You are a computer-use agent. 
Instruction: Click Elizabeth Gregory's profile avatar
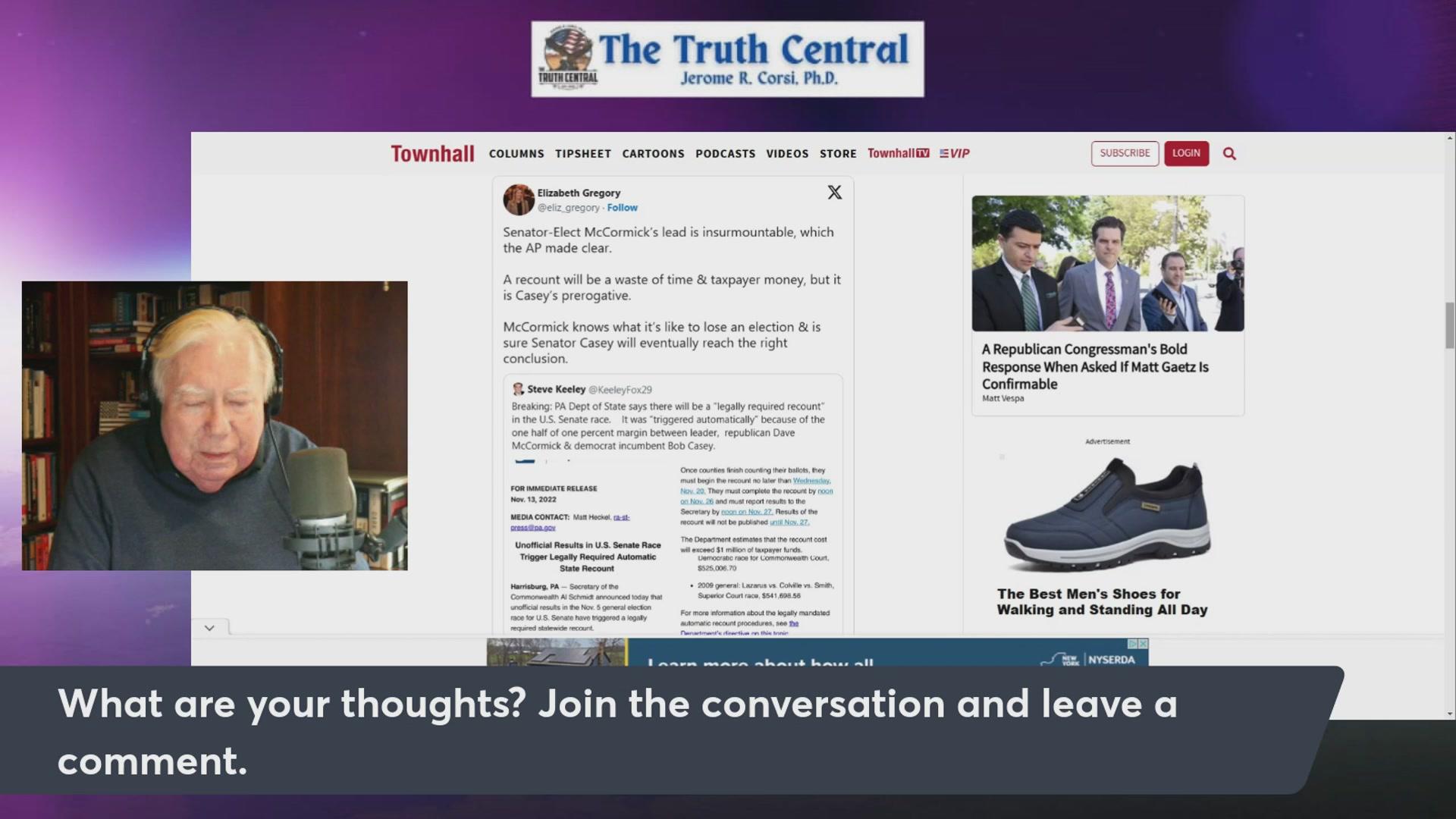click(519, 199)
